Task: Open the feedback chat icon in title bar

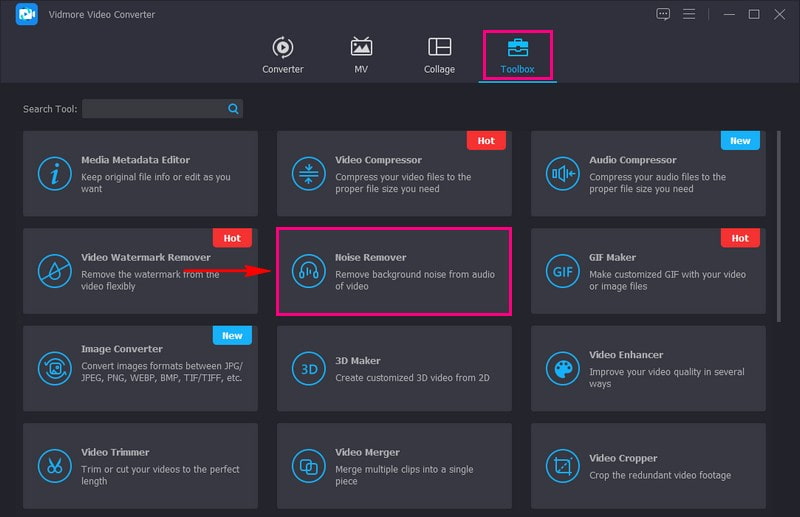Action: pyautogui.click(x=663, y=14)
